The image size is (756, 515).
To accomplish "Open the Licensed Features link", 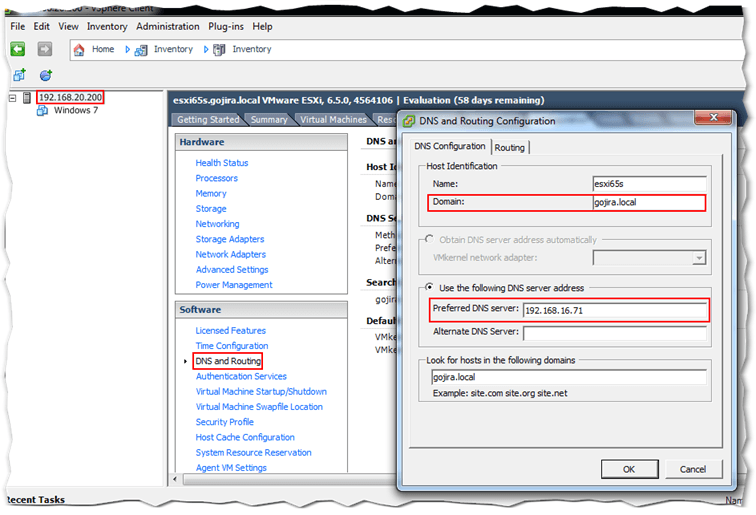I will [x=230, y=331].
